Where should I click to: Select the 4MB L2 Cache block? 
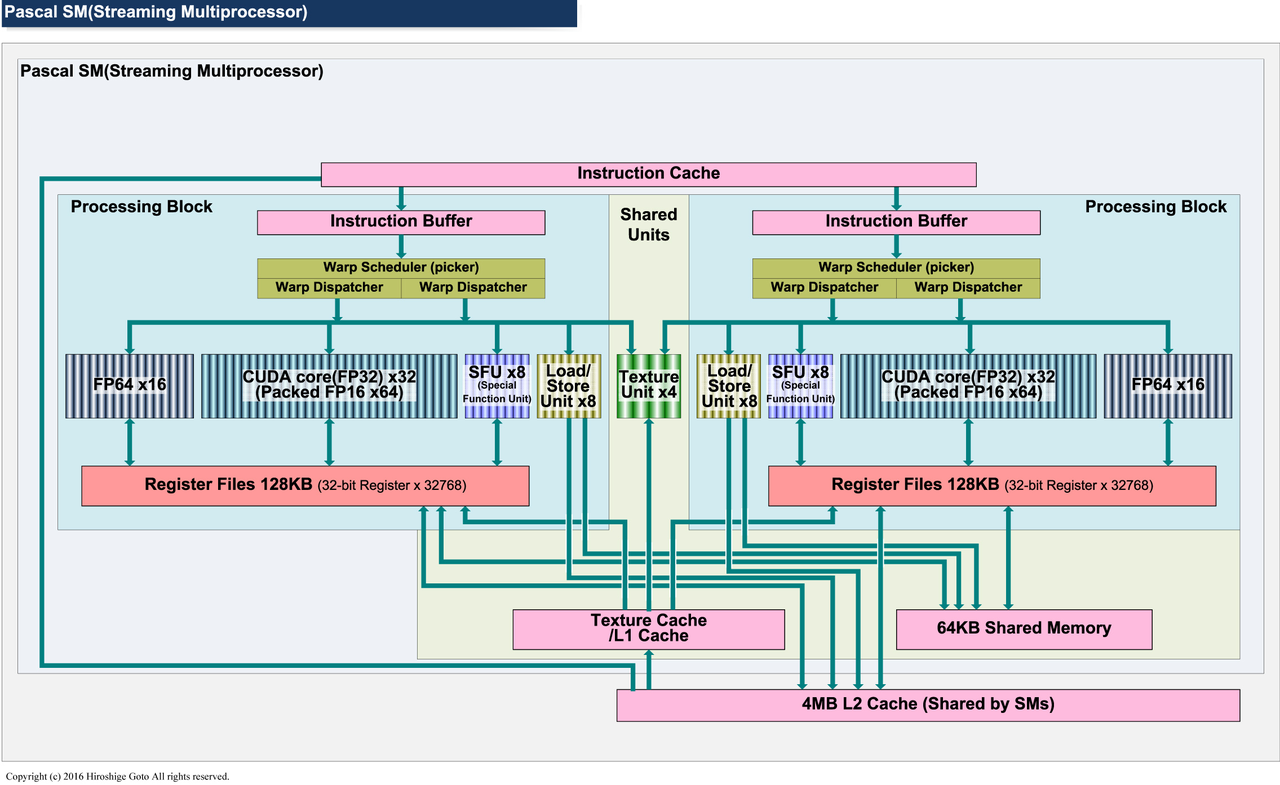point(928,704)
